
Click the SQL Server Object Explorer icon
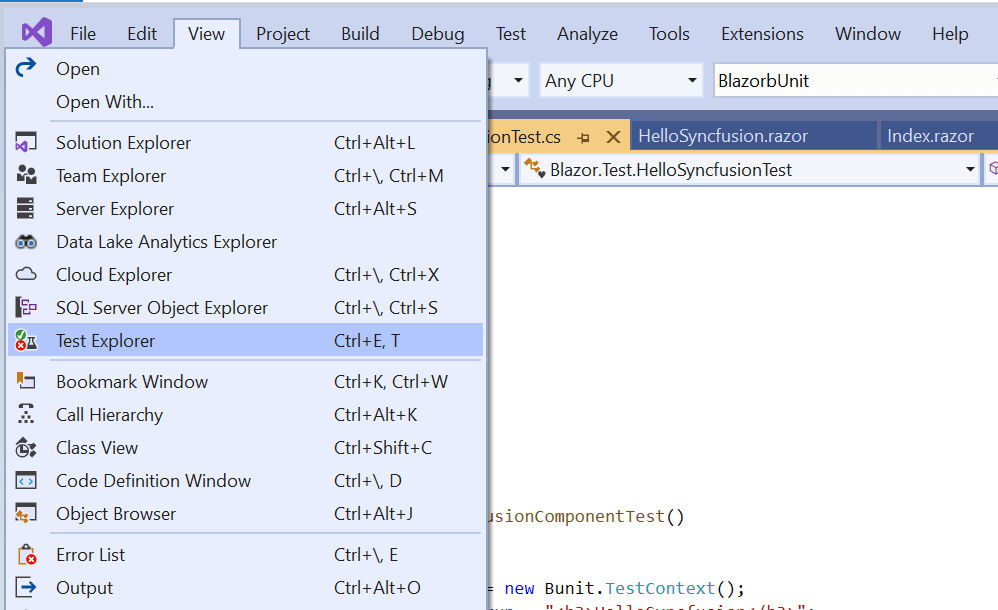(x=25, y=308)
